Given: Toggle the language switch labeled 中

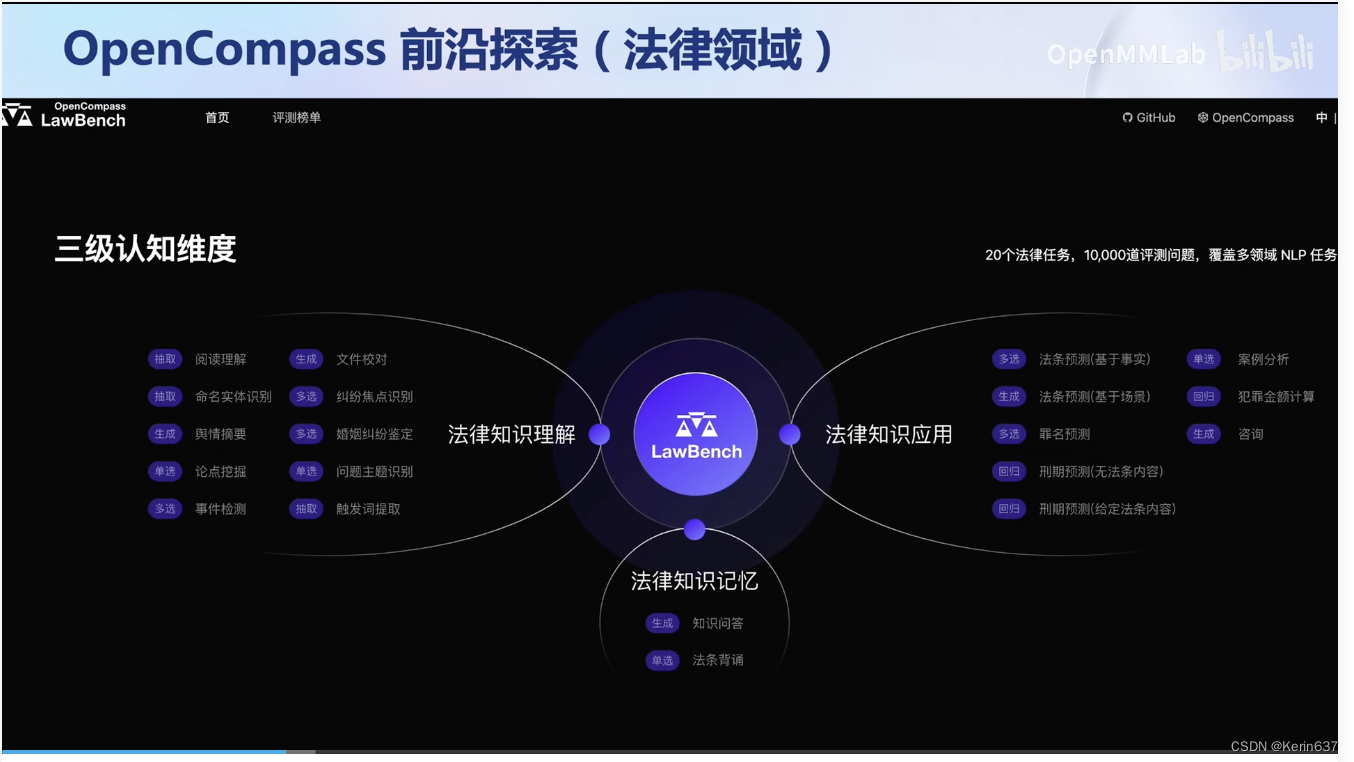Looking at the screenshot, I should pos(1322,117).
